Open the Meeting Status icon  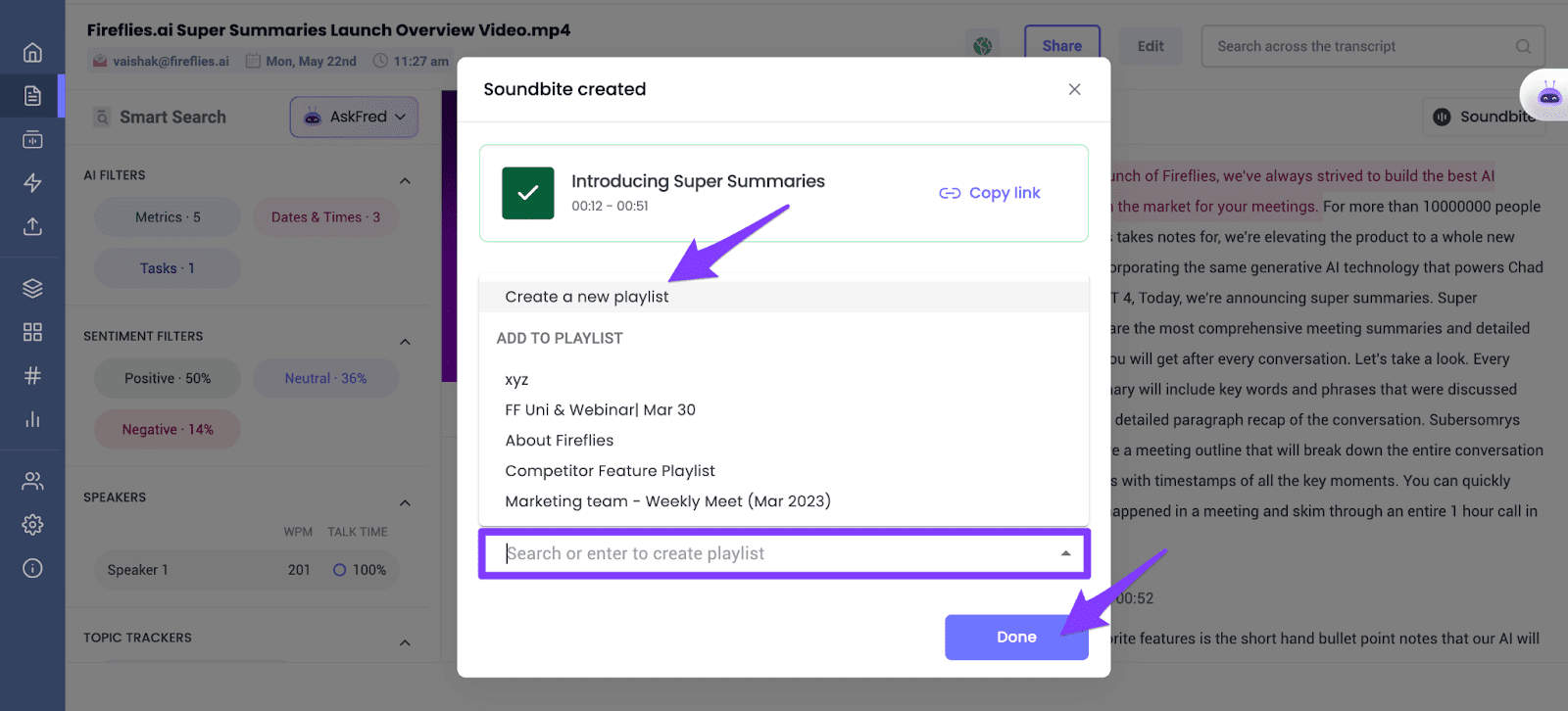coord(32,139)
